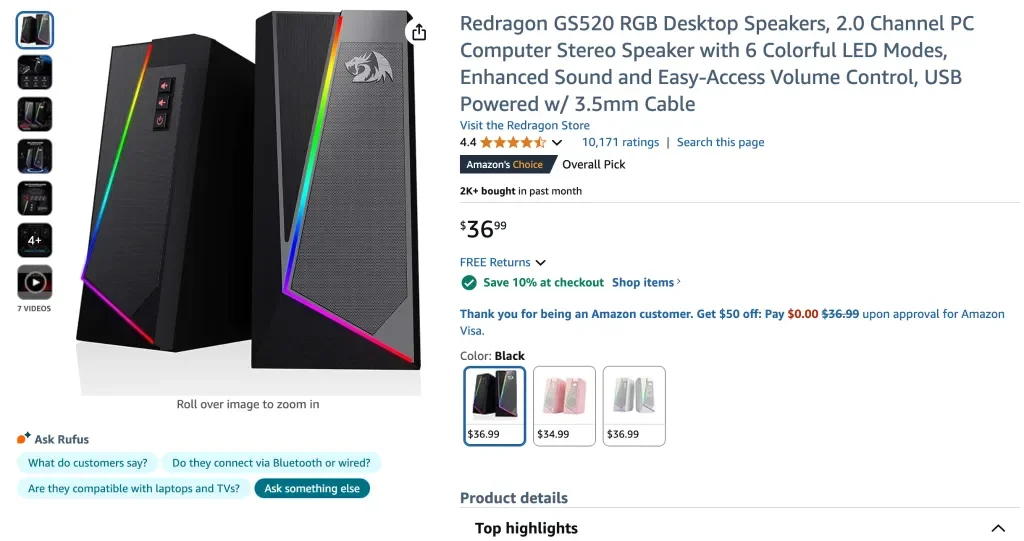The image size is (1024, 541).
Task: Click the Shop items link
Action: click(x=646, y=283)
